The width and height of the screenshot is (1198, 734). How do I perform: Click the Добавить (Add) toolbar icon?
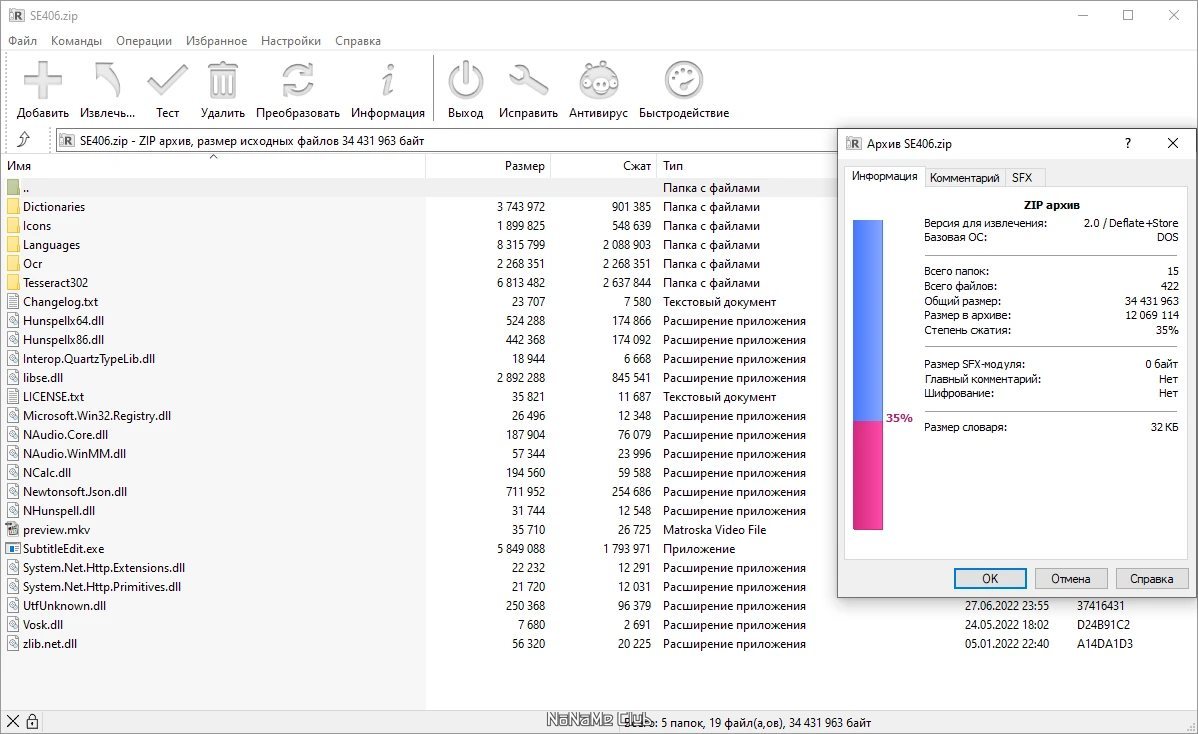point(43,81)
